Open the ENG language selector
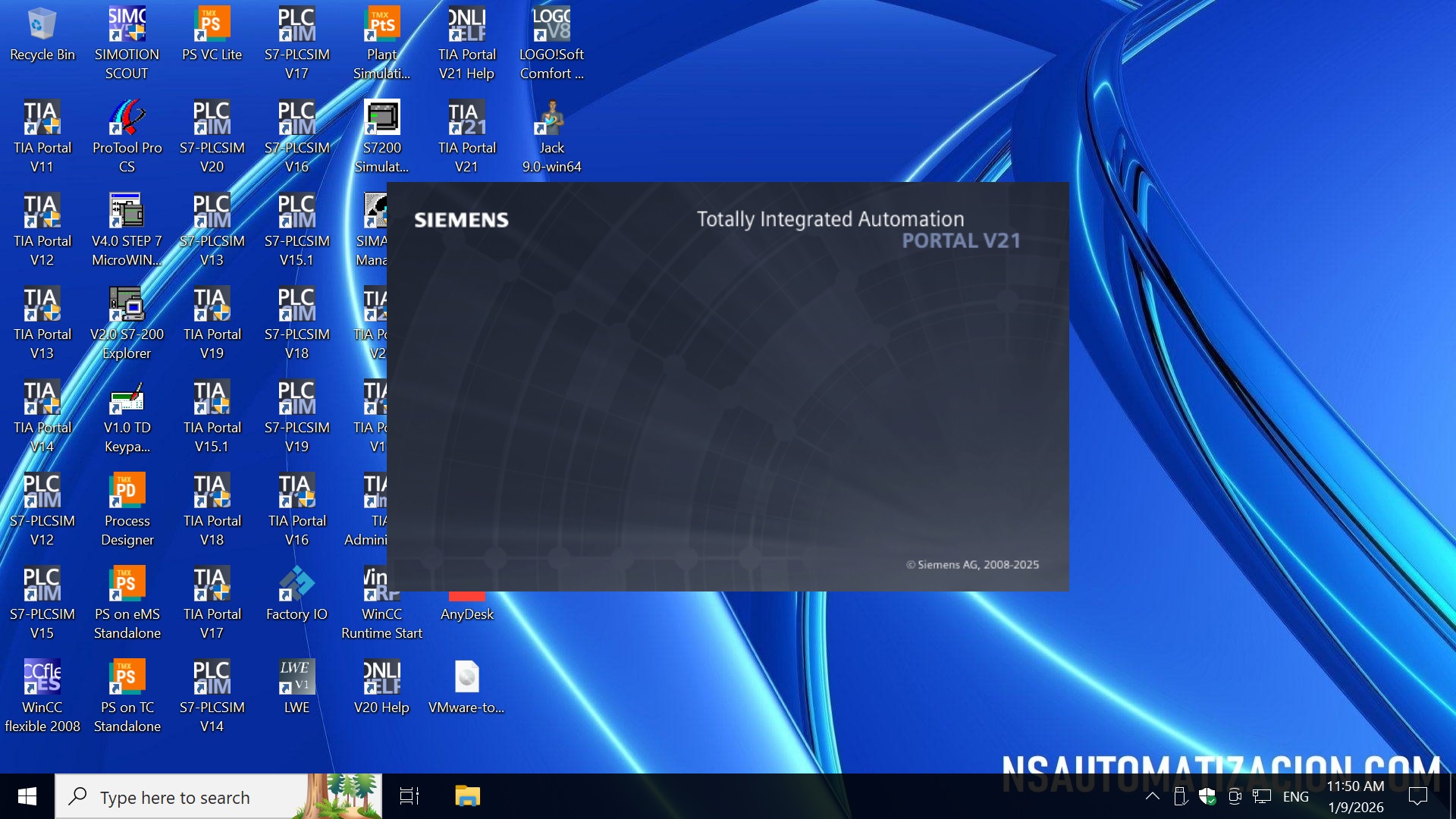 coord(1295,797)
